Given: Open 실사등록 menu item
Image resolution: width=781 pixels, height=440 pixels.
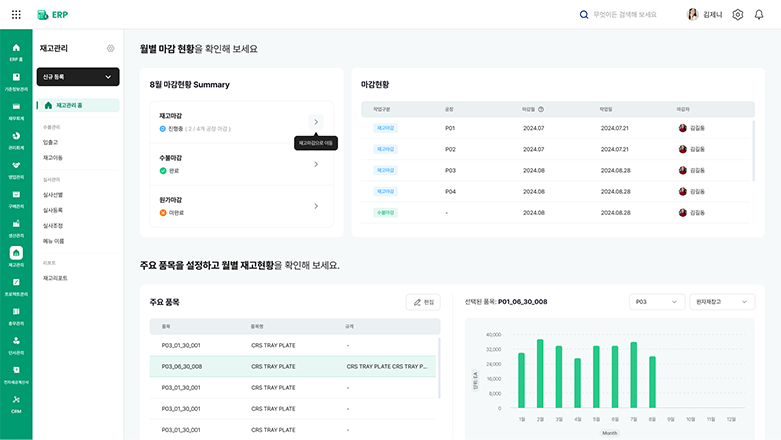Looking at the screenshot, I should pos(53,210).
